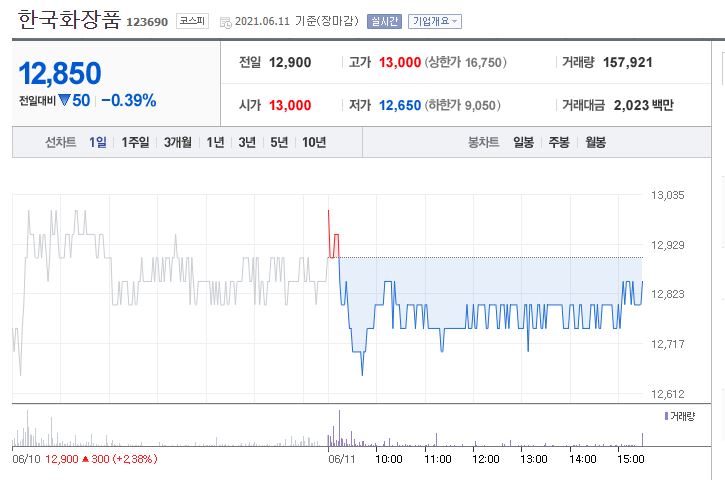Image resolution: width=725 pixels, height=480 pixels.
Task: Click the 거래량 legend in volume chart
Action: (x=679, y=416)
